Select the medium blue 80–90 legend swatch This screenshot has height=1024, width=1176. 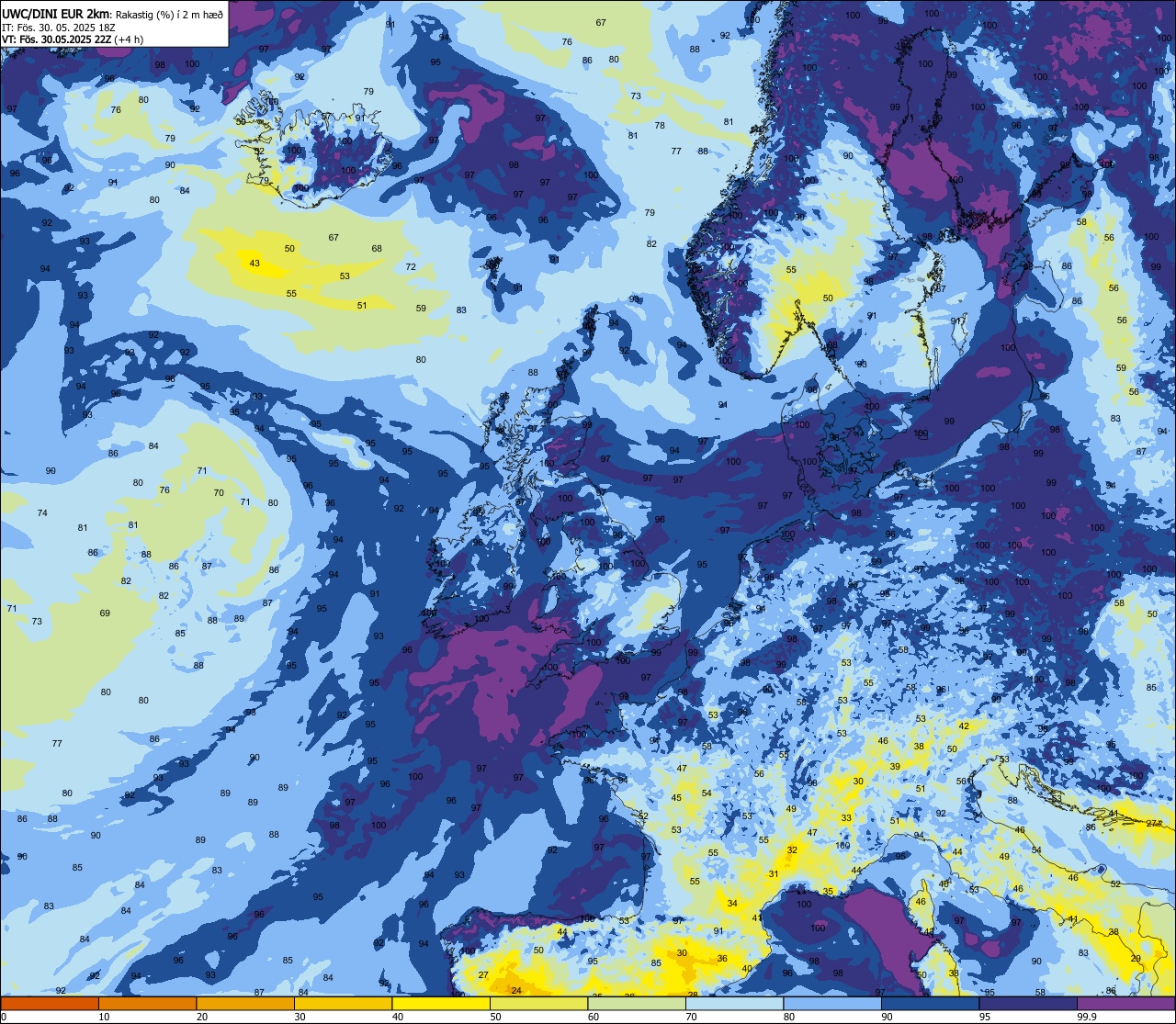point(832,1003)
